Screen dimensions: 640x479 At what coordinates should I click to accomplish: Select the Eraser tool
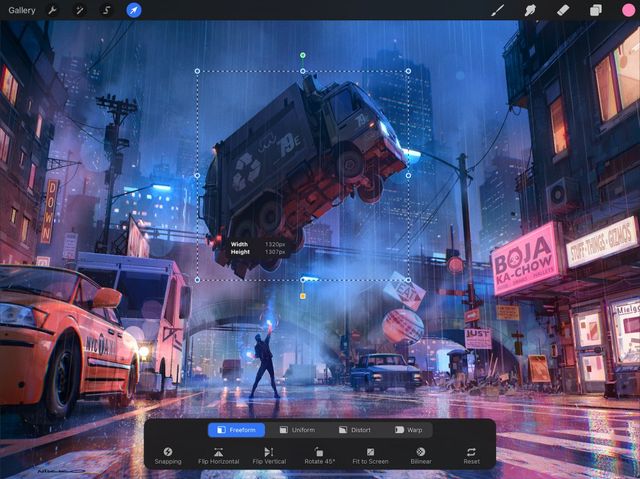tap(563, 10)
